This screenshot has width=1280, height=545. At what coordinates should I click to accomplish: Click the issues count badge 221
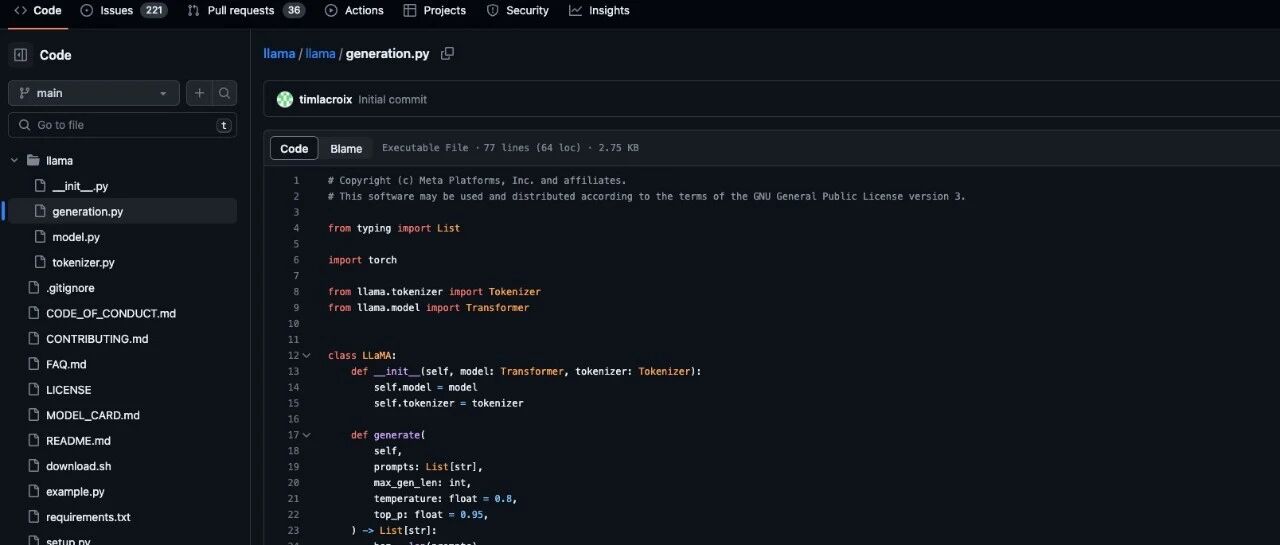(x=154, y=10)
